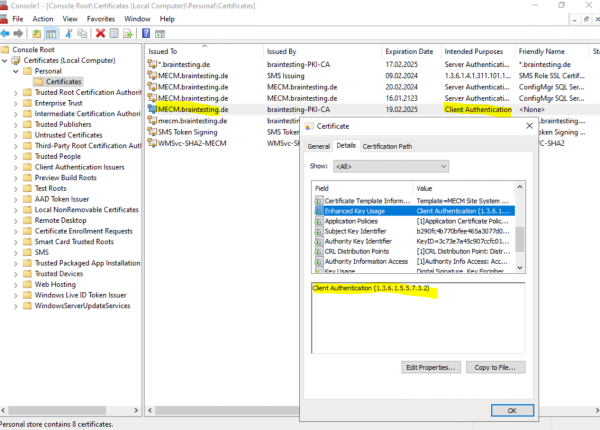Click the Properties toolbar icon
Screen dimensions: 600x430
click(114, 34)
